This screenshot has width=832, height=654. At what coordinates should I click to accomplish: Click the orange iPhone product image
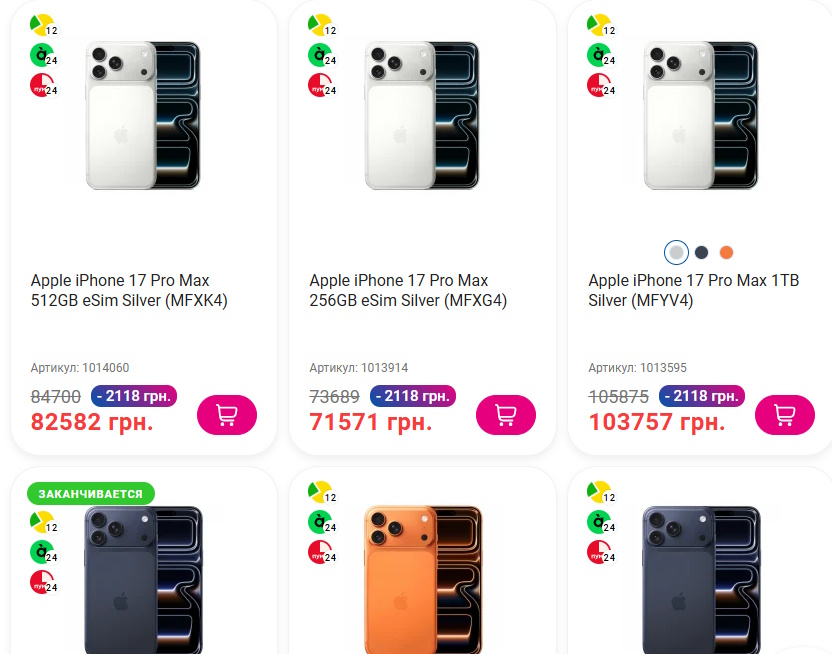[x=423, y=580]
